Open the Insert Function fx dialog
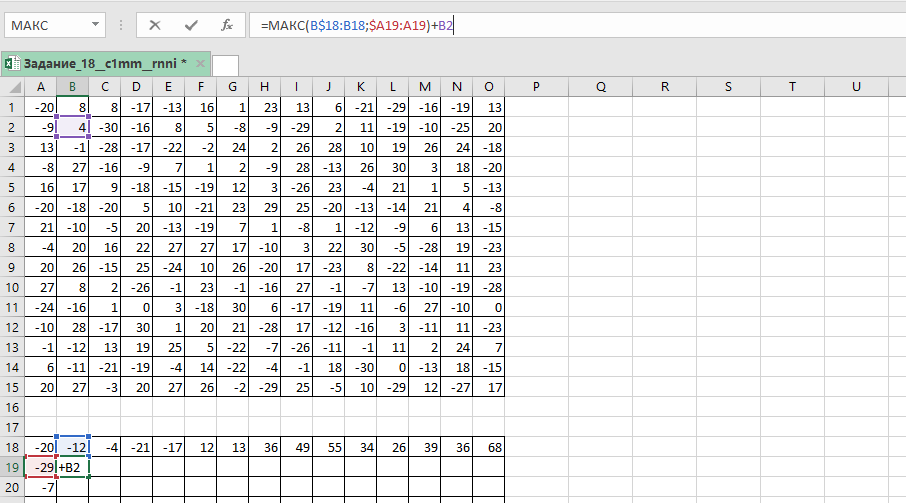906x503 pixels. pyautogui.click(x=227, y=25)
